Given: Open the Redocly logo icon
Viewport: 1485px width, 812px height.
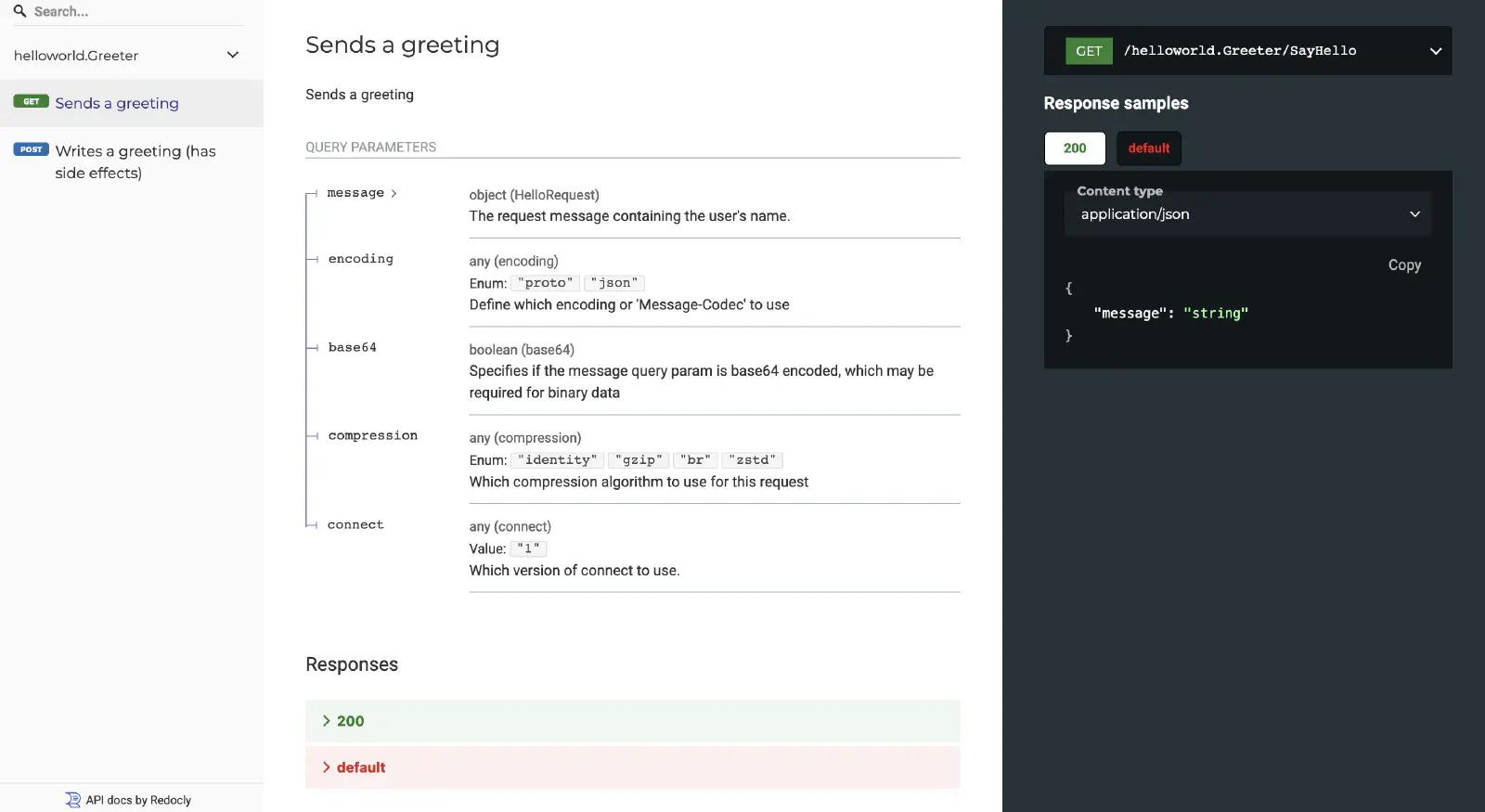Looking at the screenshot, I should (x=72, y=800).
